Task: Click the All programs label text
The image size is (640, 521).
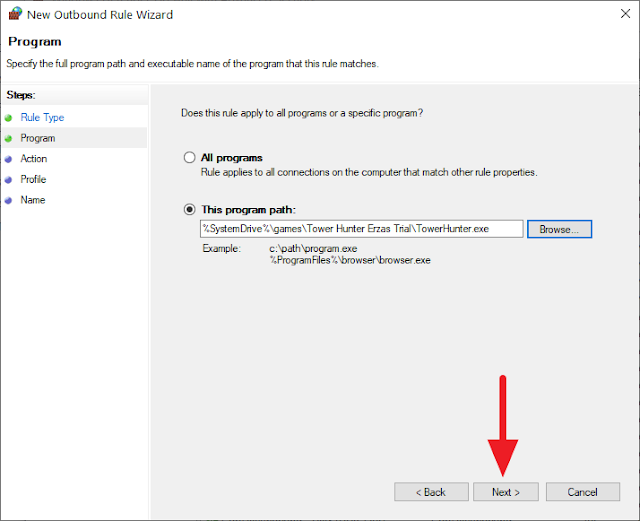Action: [x=231, y=158]
